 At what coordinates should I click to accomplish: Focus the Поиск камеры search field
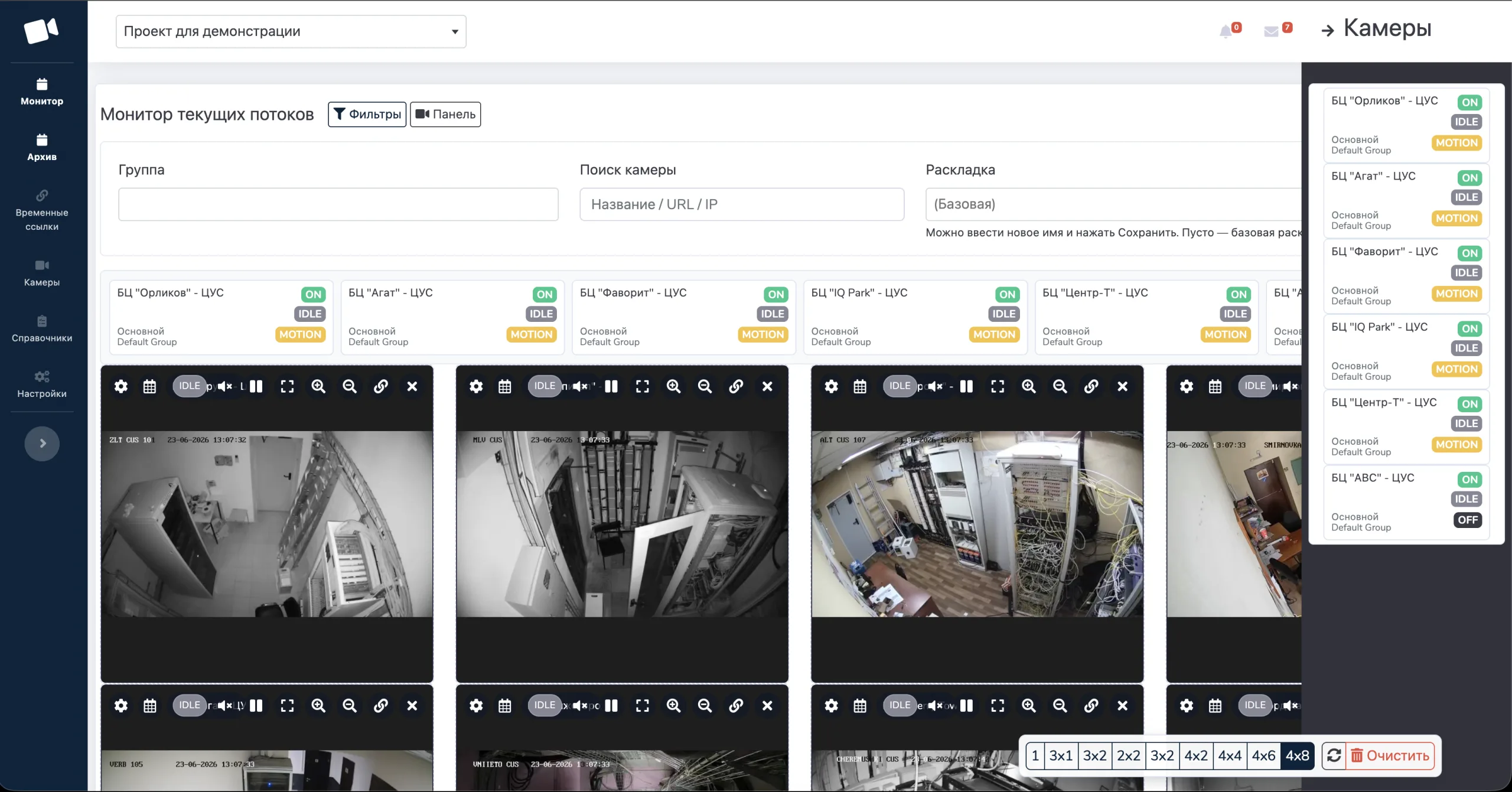click(742, 204)
